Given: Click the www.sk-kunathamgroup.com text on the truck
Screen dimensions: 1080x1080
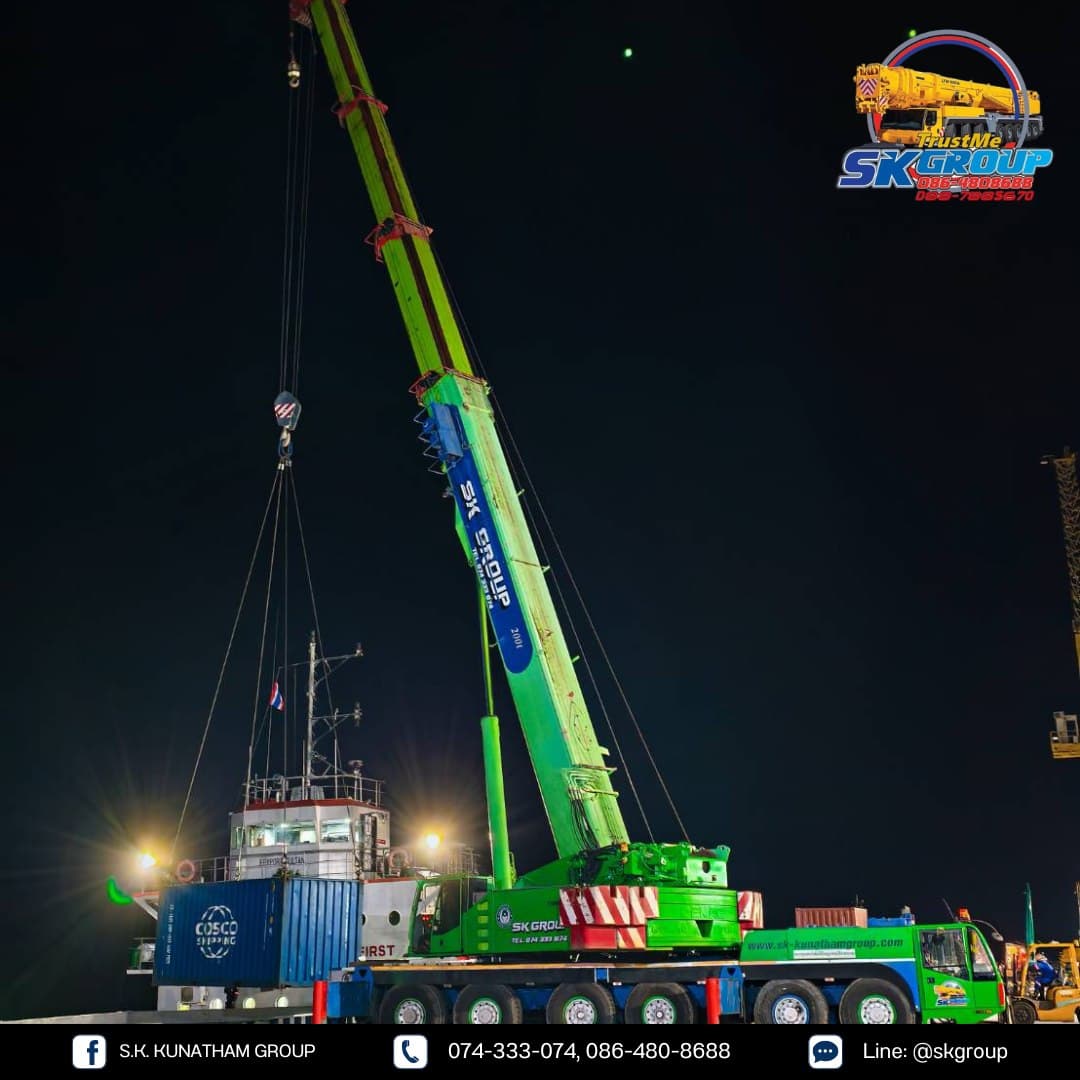Looking at the screenshot, I should click(x=825, y=943).
